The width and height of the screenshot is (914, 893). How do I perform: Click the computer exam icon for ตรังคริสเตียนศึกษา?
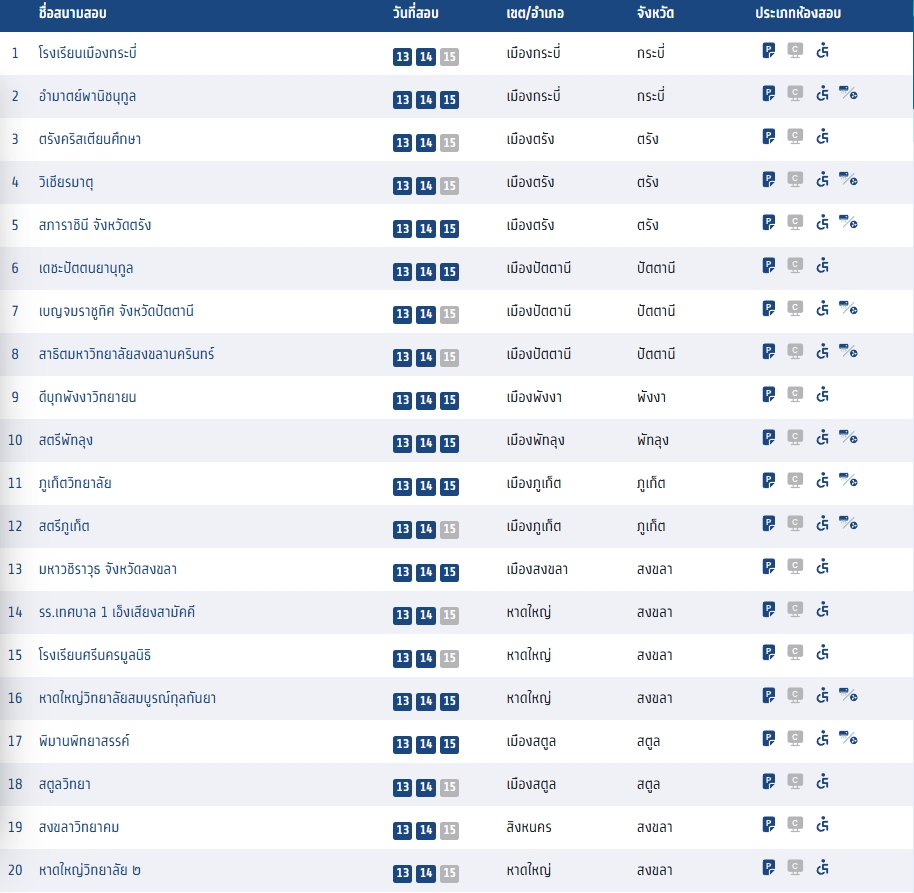[x=795, y=137]
